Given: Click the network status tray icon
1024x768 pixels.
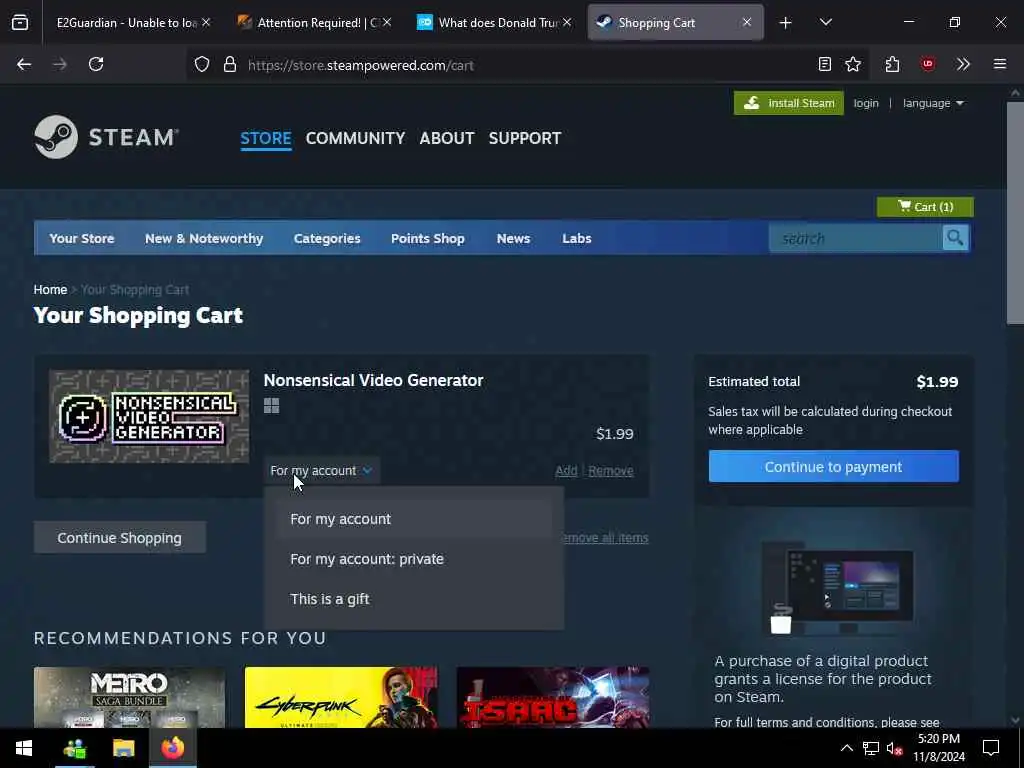Looking at the screenshot, I should tap(871, 748).
